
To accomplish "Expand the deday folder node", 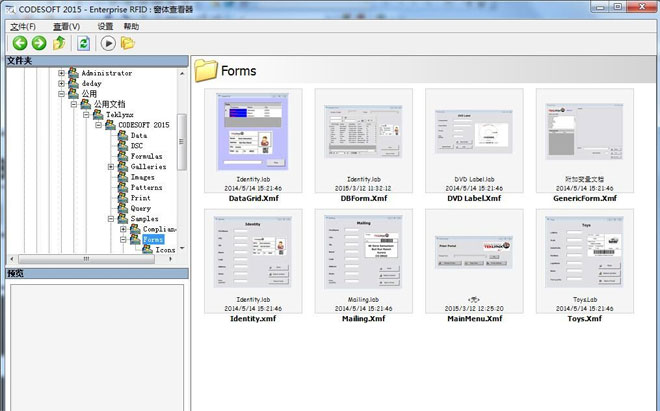I will 61,83.
